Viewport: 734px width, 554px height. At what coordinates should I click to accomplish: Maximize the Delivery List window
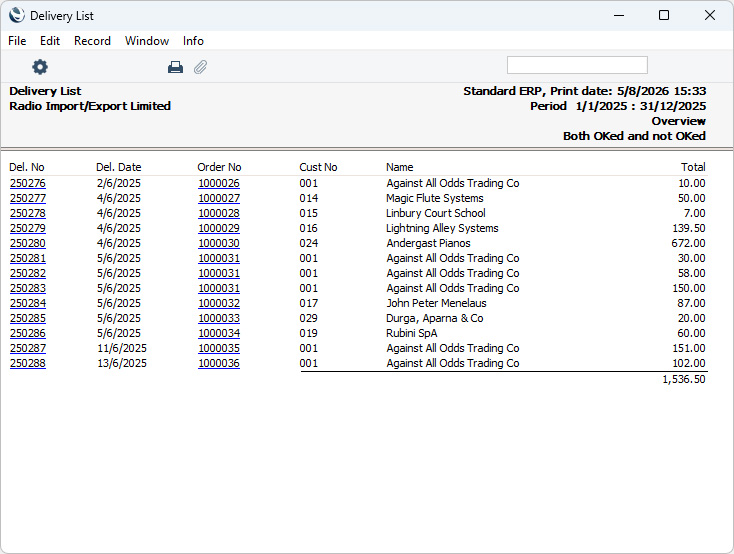click(x=664, y=15)
